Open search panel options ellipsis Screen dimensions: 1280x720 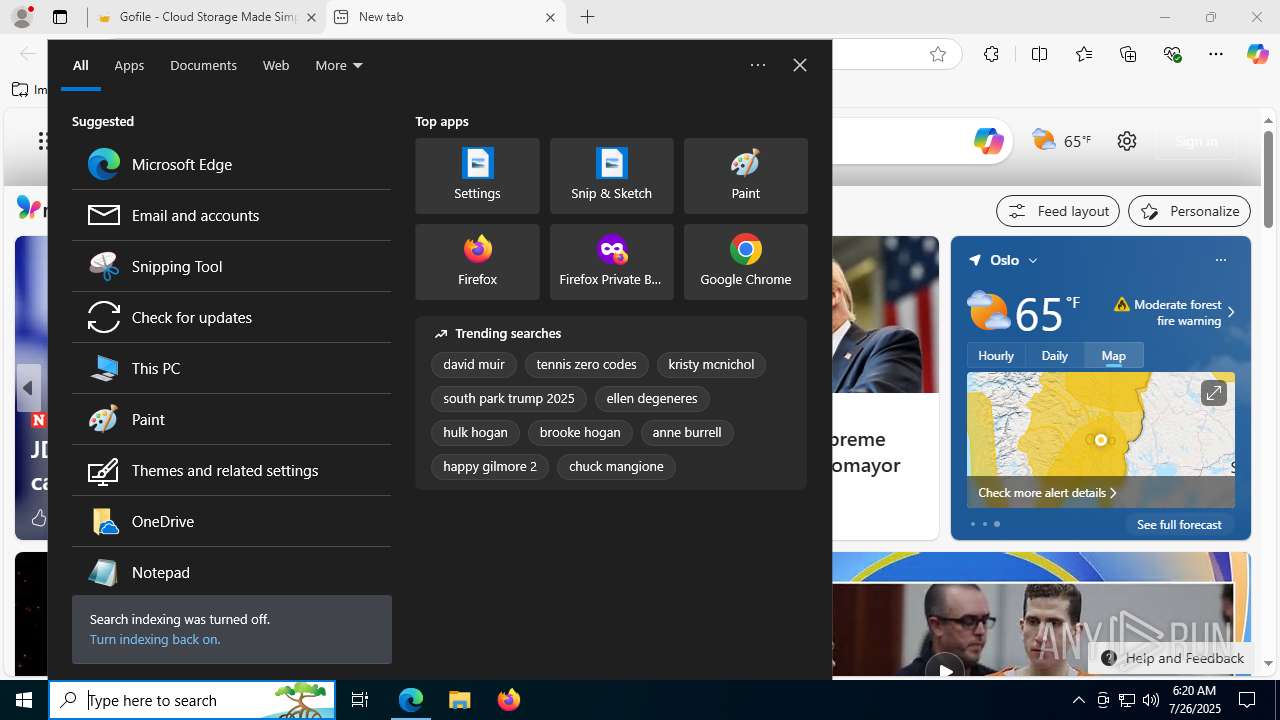point(758,65)
